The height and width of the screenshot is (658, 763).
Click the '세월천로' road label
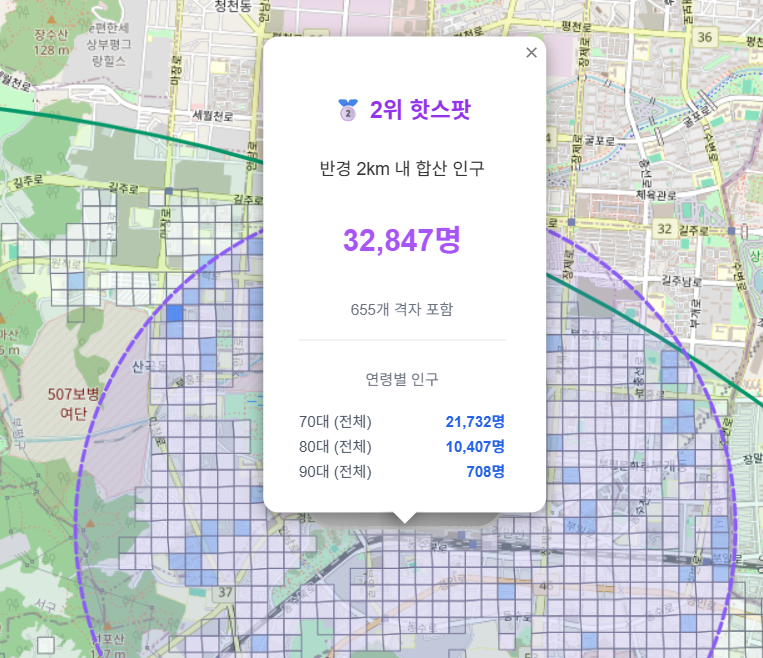(213, 116)
